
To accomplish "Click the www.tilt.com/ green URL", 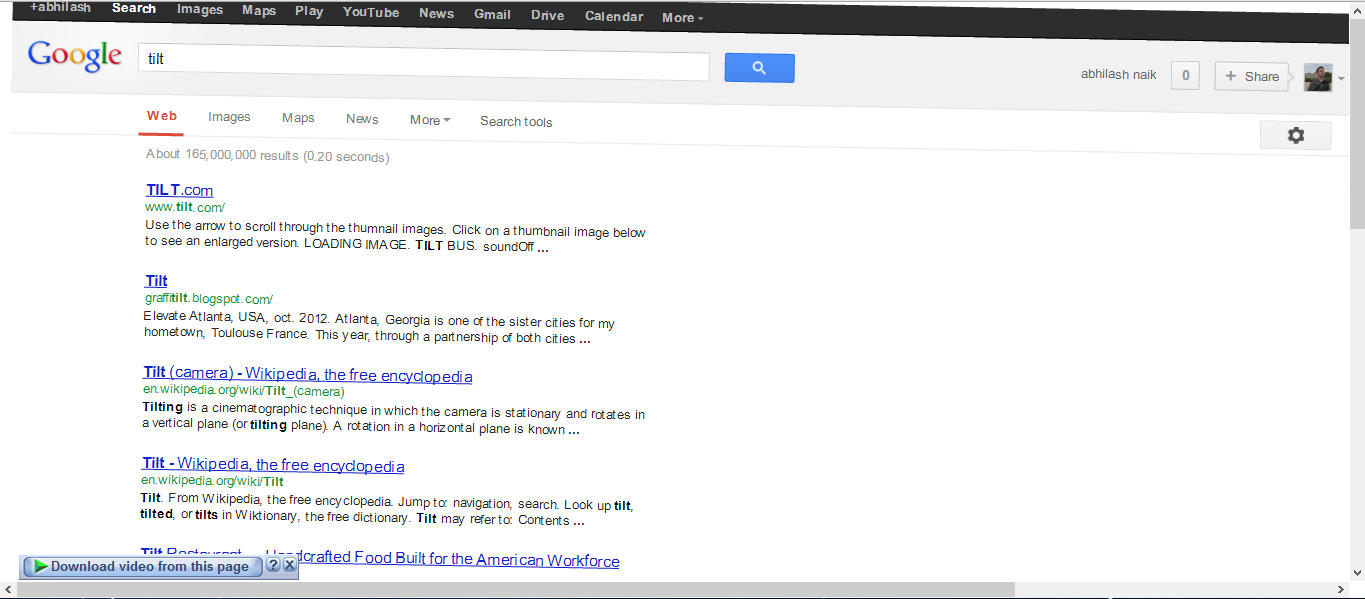I will [x=185, y=207].
